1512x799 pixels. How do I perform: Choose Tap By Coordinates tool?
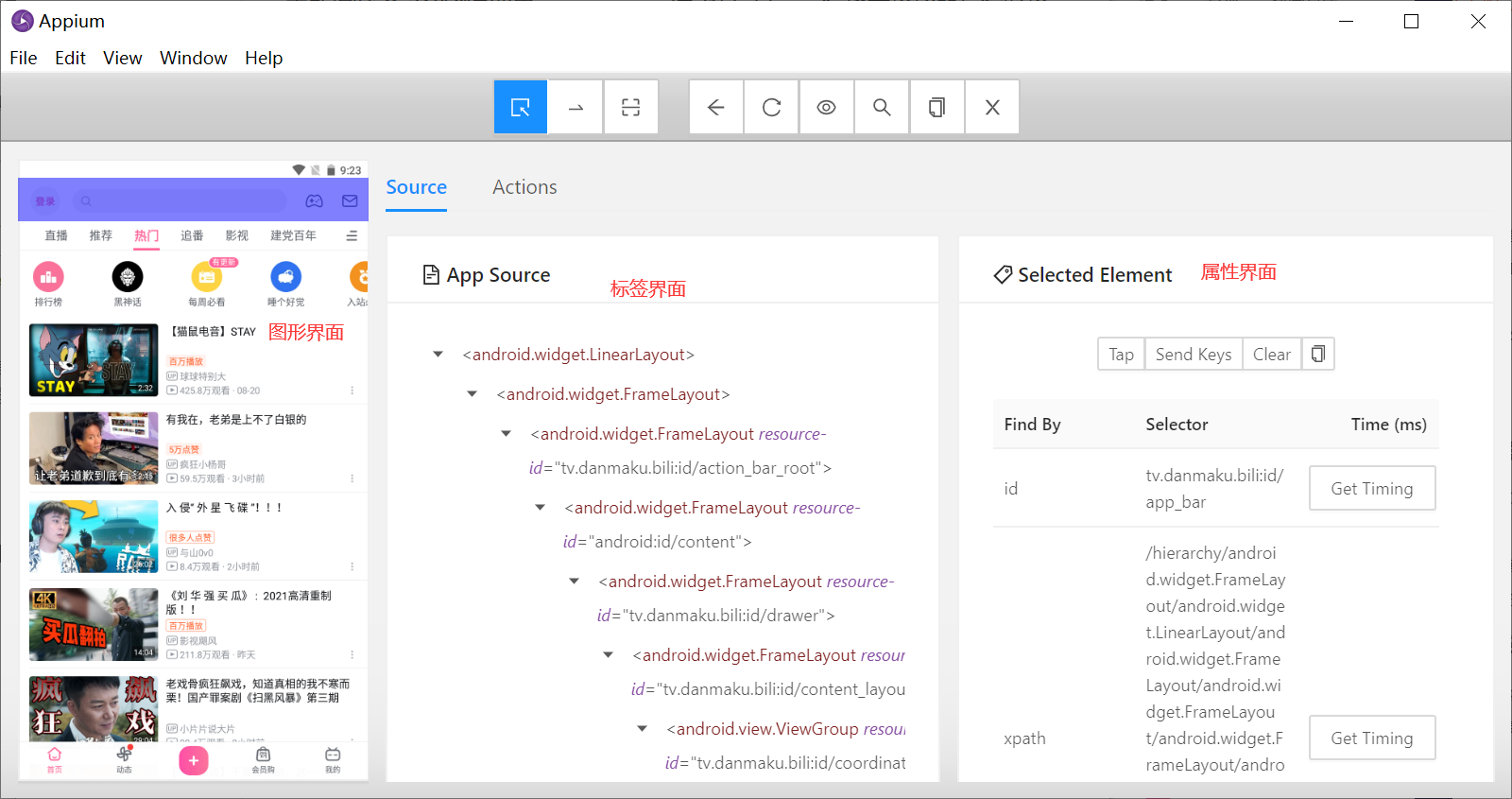tap(630, 107)
